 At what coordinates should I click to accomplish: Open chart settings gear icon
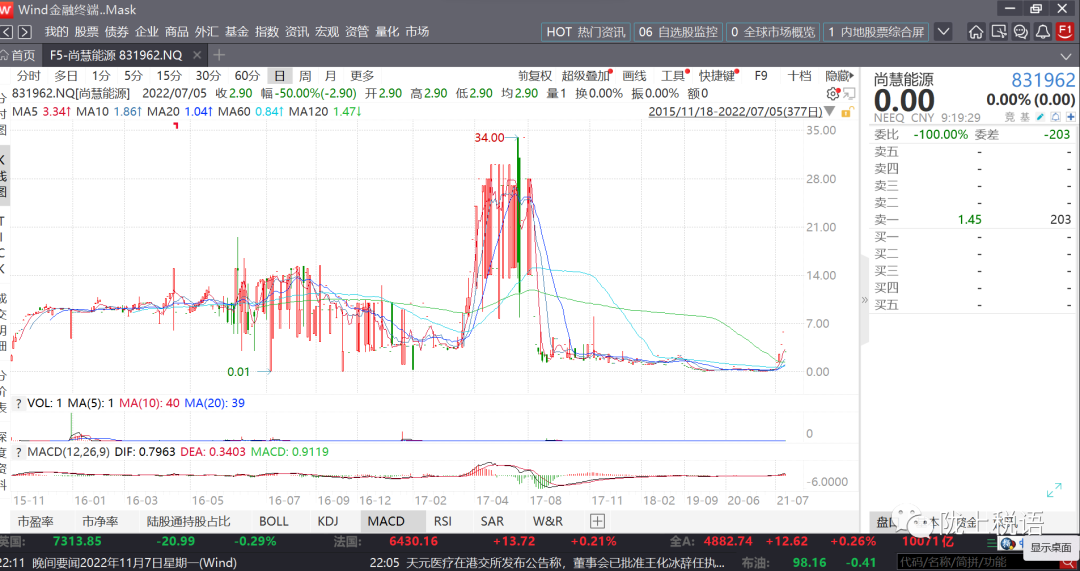(x=833, y=94)
